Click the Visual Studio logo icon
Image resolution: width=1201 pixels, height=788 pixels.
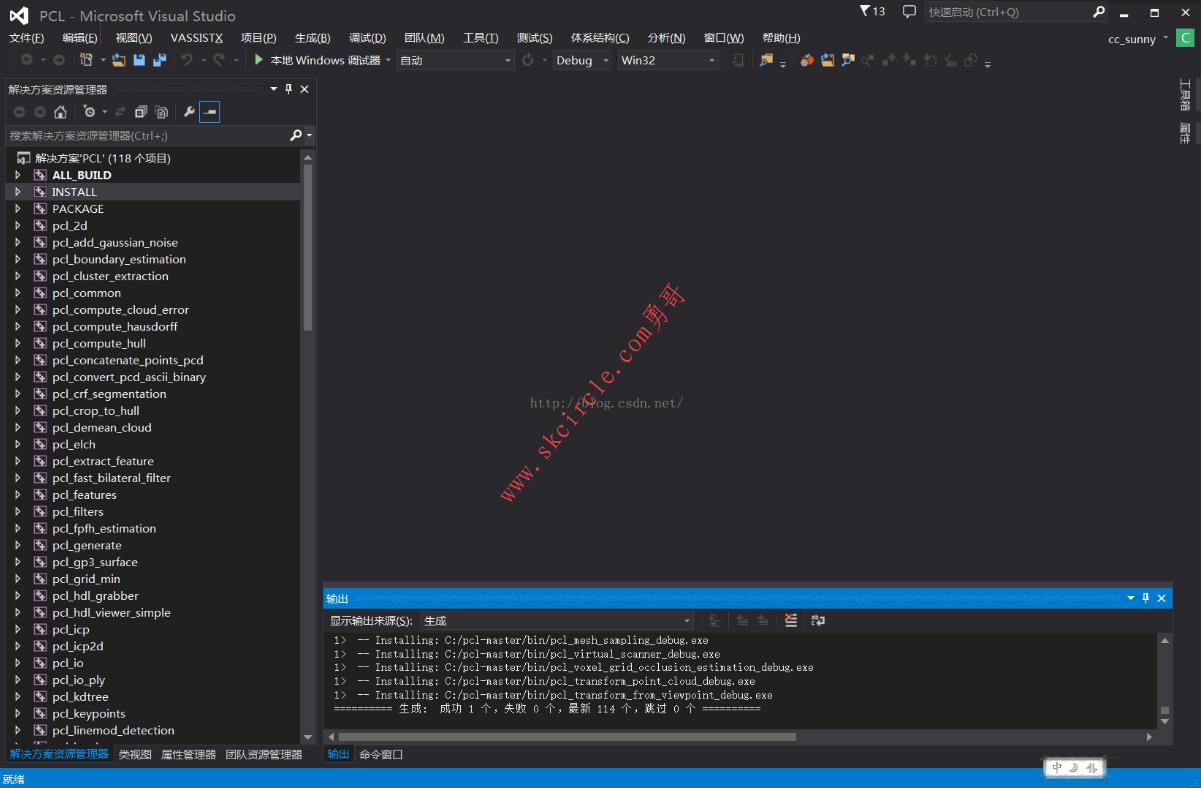19,15
